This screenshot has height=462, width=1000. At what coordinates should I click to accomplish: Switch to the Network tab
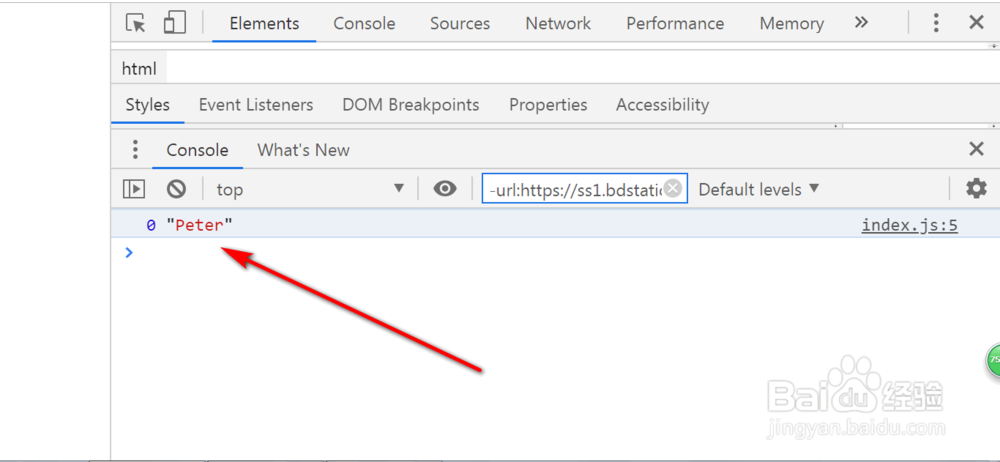coord(558,23)
